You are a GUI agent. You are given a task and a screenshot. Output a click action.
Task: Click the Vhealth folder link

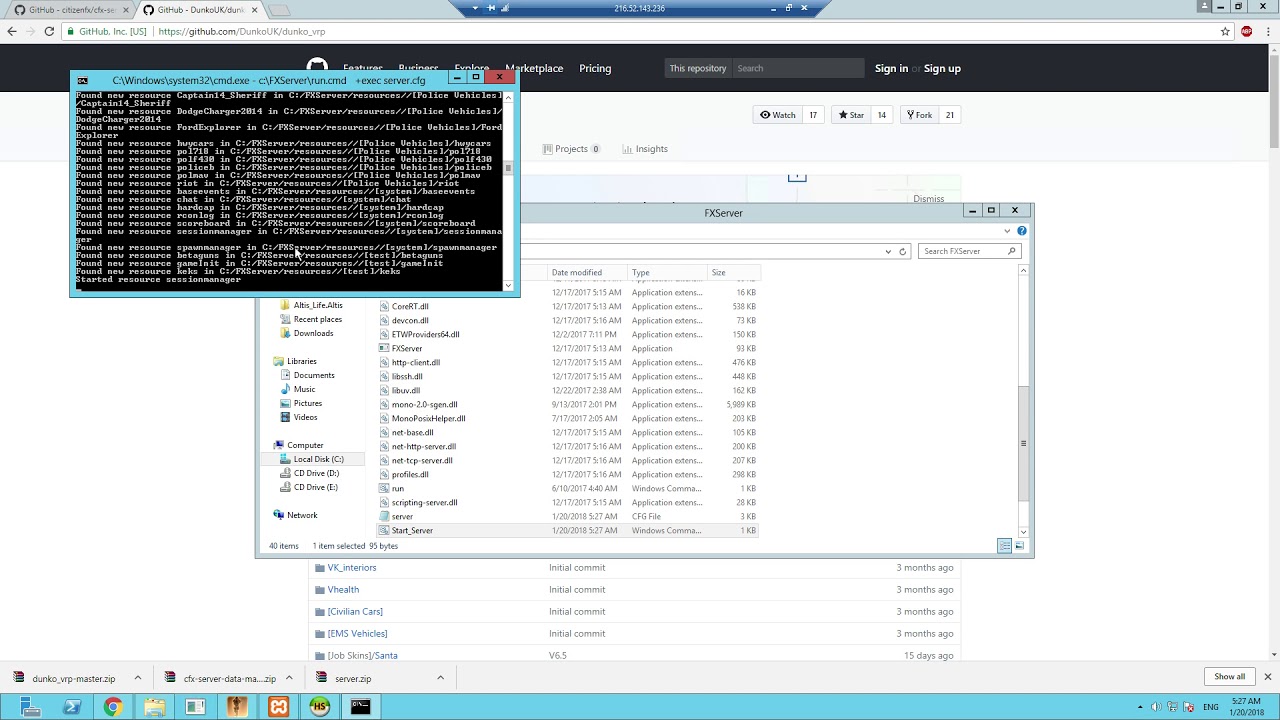point(343,589)
